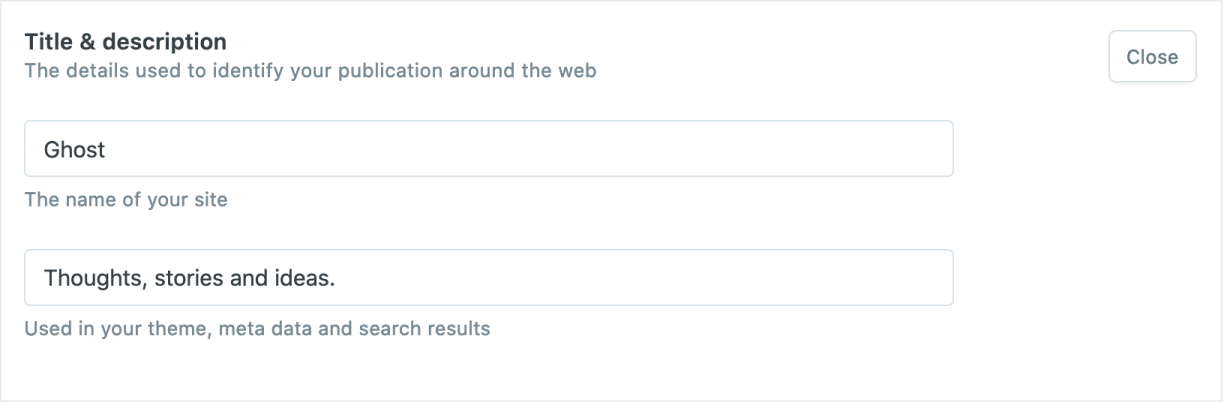Click the word Ghost in the title input

(x=75, y=149)
